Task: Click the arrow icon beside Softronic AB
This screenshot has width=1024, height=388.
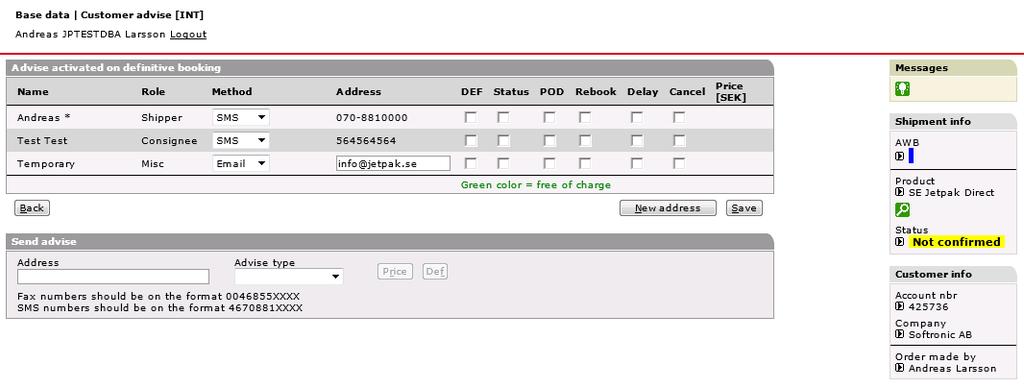Action: (899, 334)
